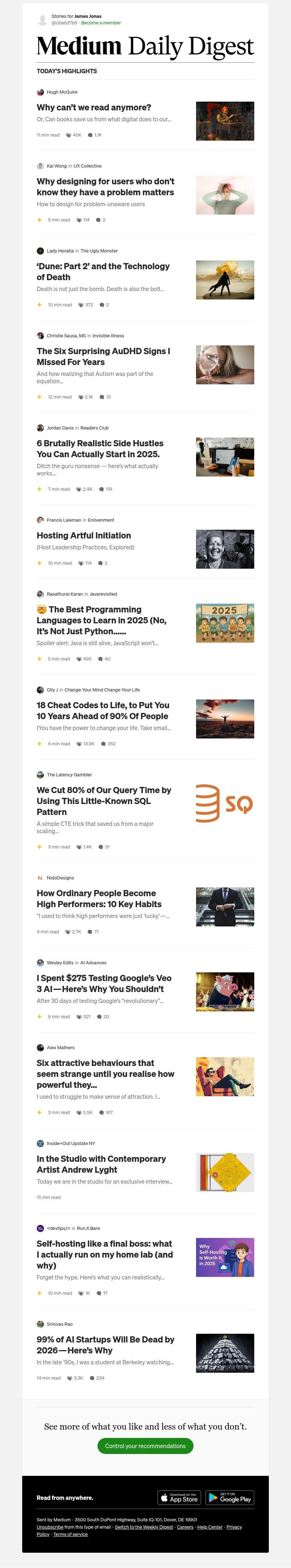This screenshot has width=291, height=1568.
Task: Click the member-only star on Dune story
Action: [x=40, y=305]
